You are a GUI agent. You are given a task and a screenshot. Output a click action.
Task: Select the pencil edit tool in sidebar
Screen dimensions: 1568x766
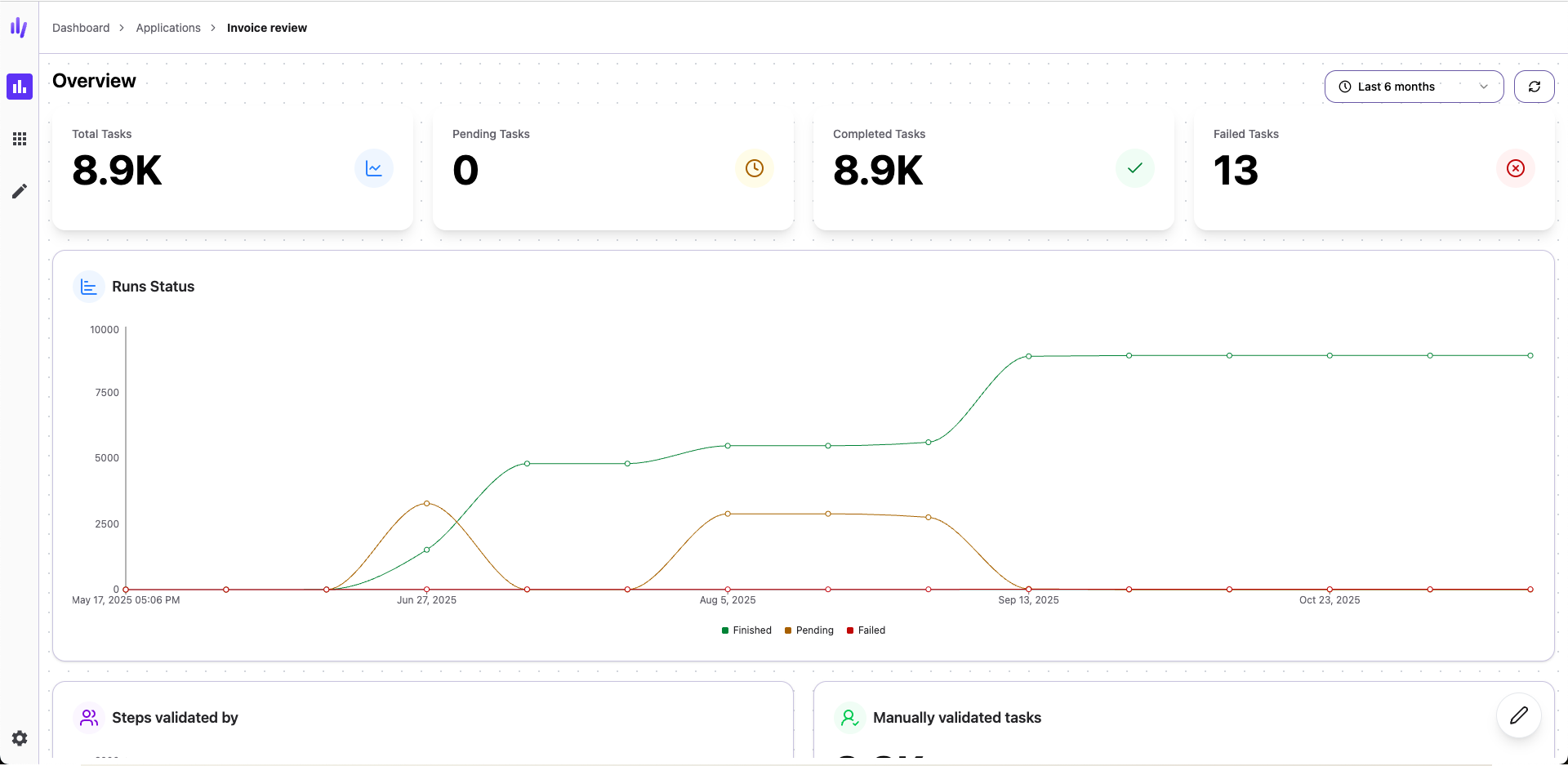pyautogui.click(x=20, y=191)
